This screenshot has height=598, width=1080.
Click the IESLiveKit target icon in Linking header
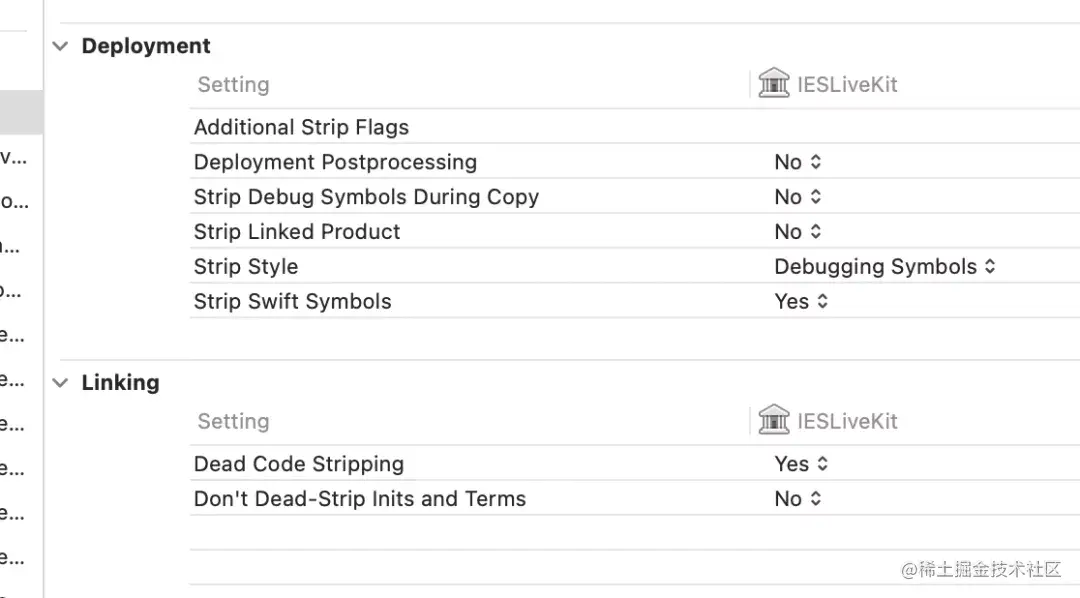click(x=774, y=420)
